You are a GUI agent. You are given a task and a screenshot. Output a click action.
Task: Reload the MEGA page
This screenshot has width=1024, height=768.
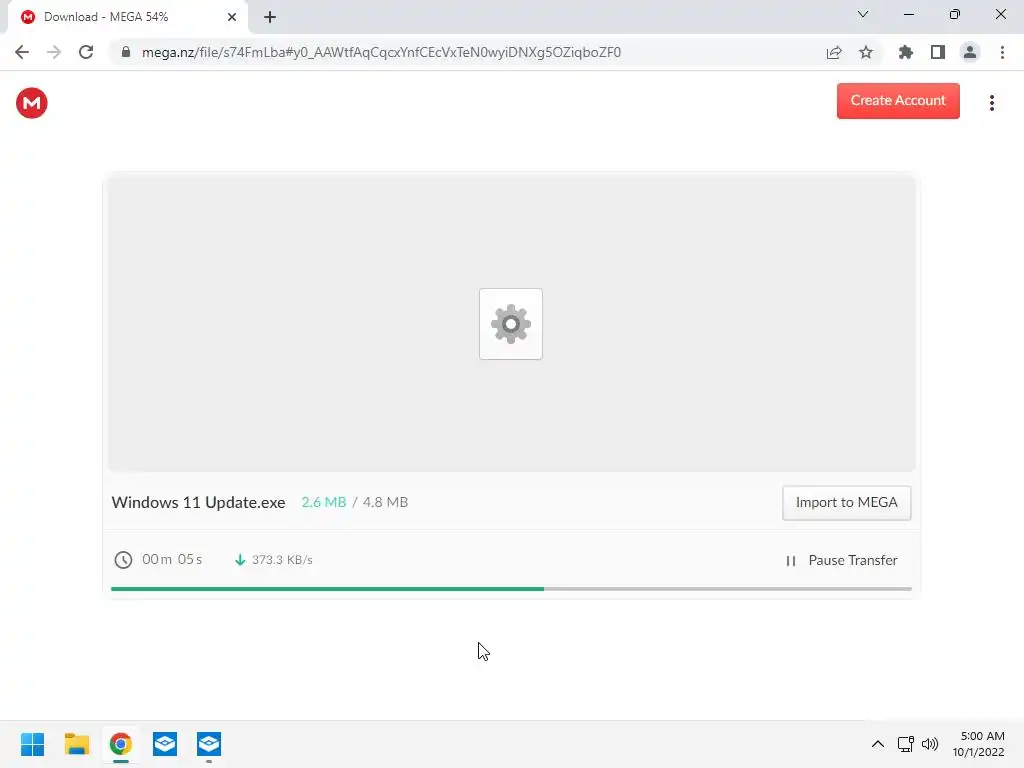(x=86, y=52)
